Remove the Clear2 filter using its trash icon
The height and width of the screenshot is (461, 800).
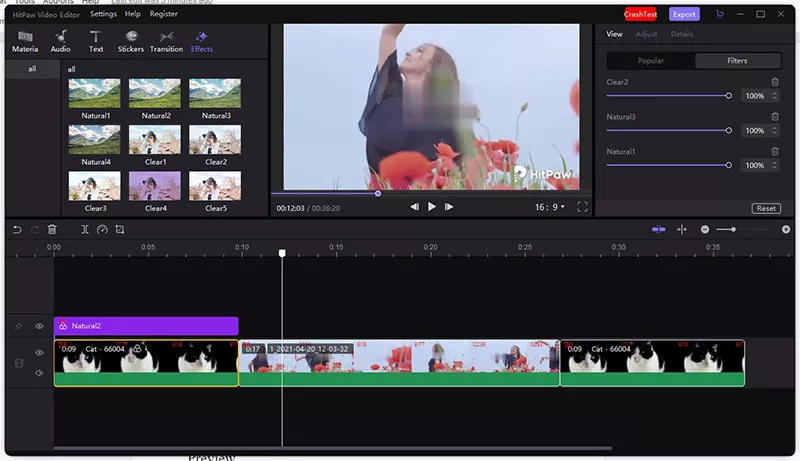tap(774, 82)
